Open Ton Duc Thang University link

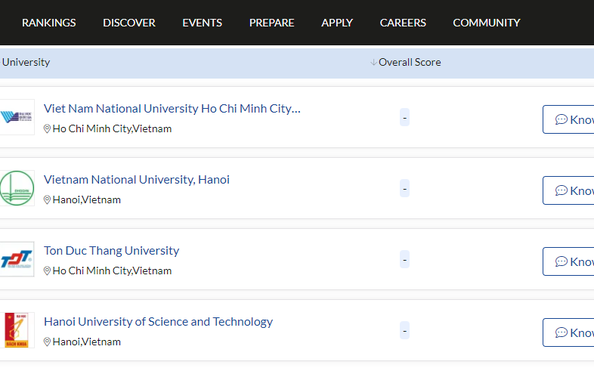[x=111, y=250]
